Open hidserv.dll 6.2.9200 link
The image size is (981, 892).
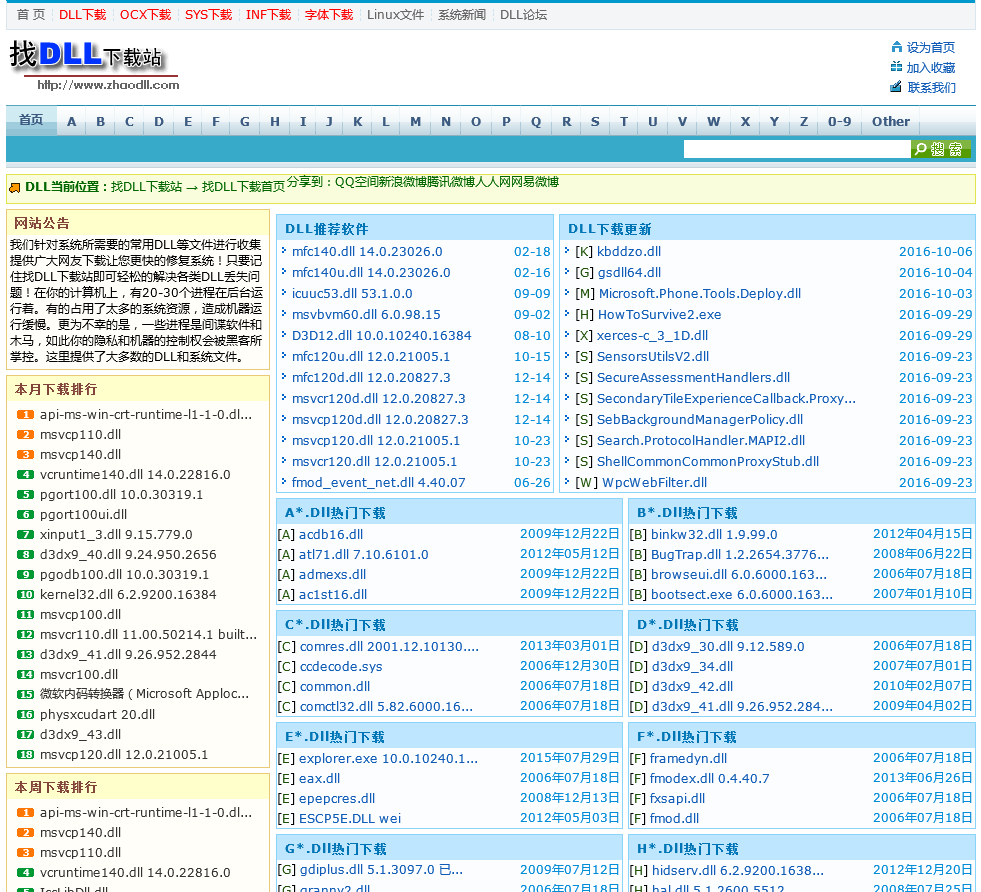[738, 870]
